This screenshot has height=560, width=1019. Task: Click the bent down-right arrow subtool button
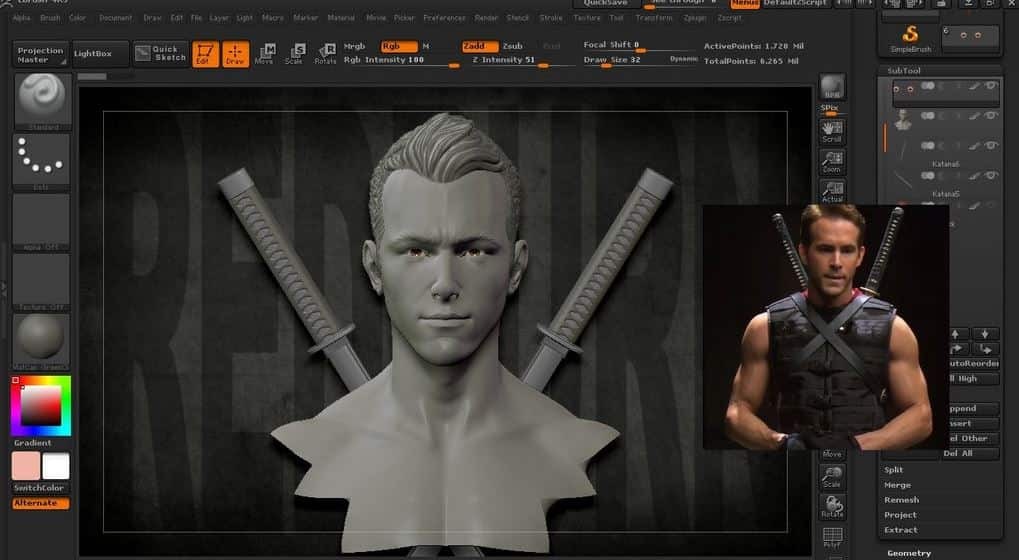click(x=985, y=349)
